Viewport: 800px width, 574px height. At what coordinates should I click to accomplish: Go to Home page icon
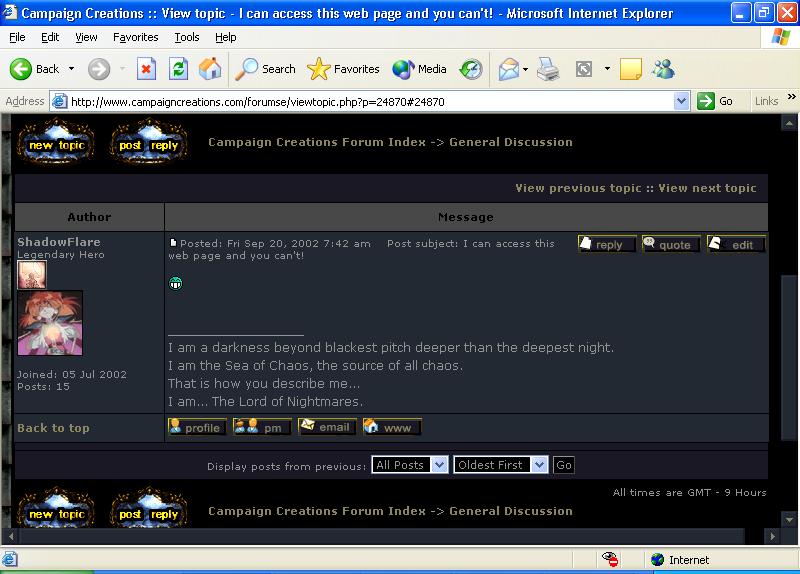210,69
